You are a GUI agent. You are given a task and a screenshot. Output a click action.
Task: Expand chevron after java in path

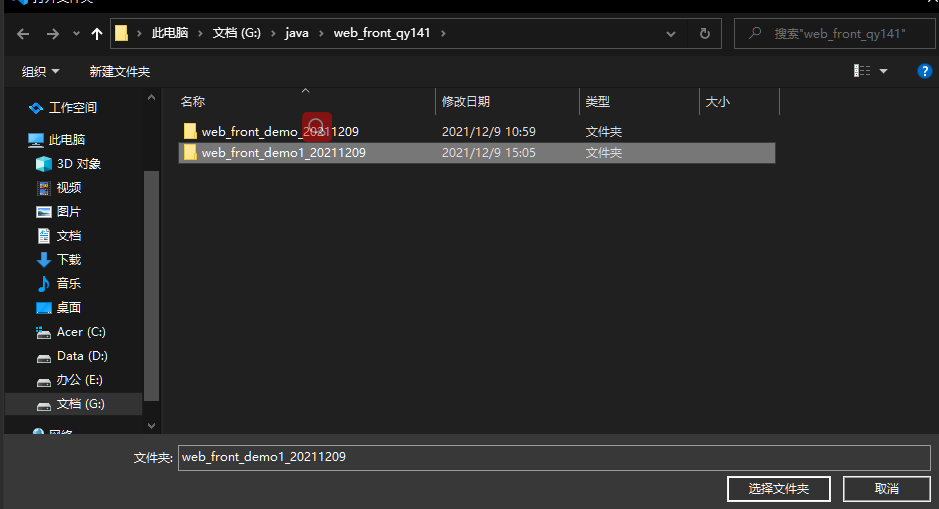point(321,34)
